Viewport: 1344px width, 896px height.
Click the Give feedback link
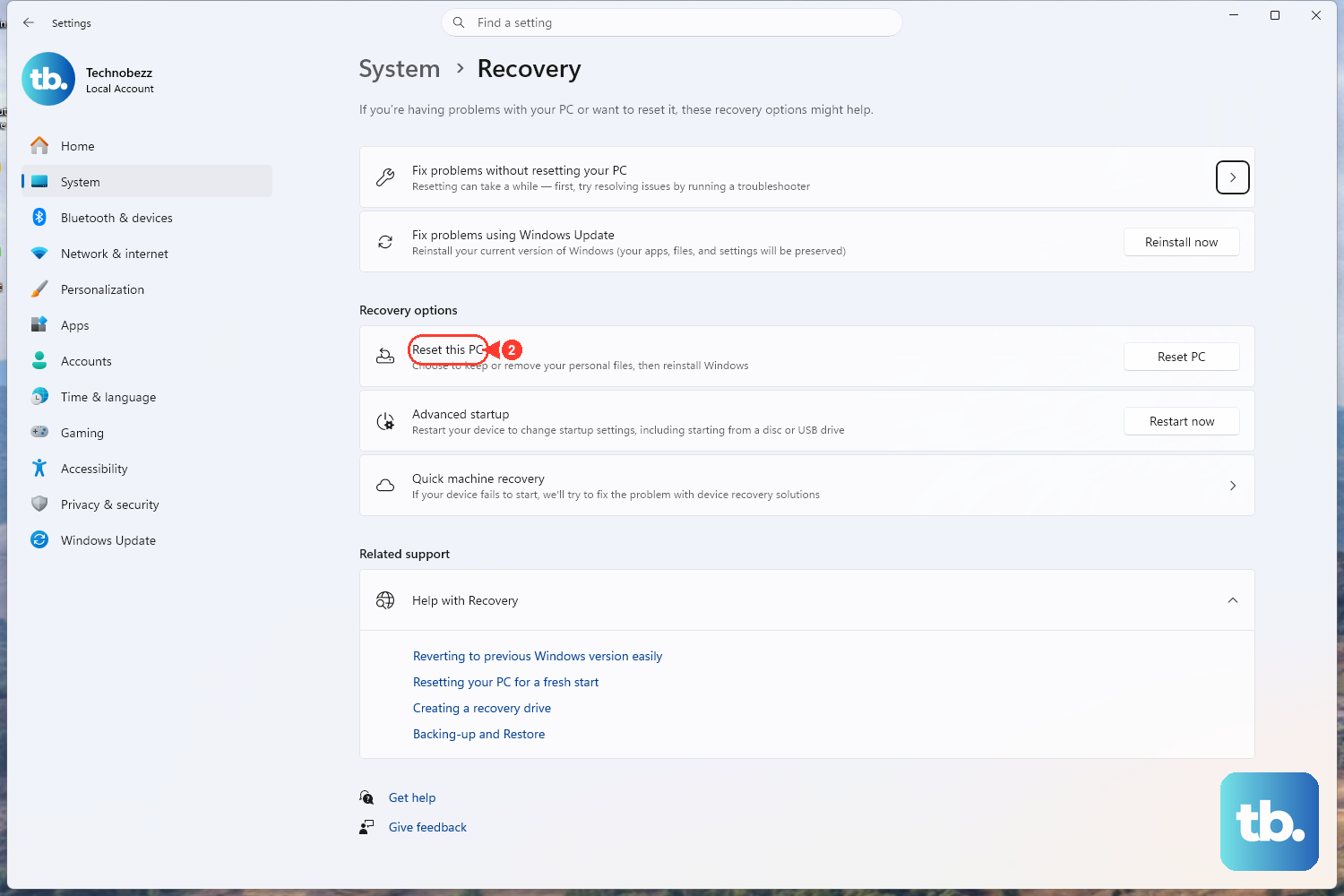(x=427, y=827)
